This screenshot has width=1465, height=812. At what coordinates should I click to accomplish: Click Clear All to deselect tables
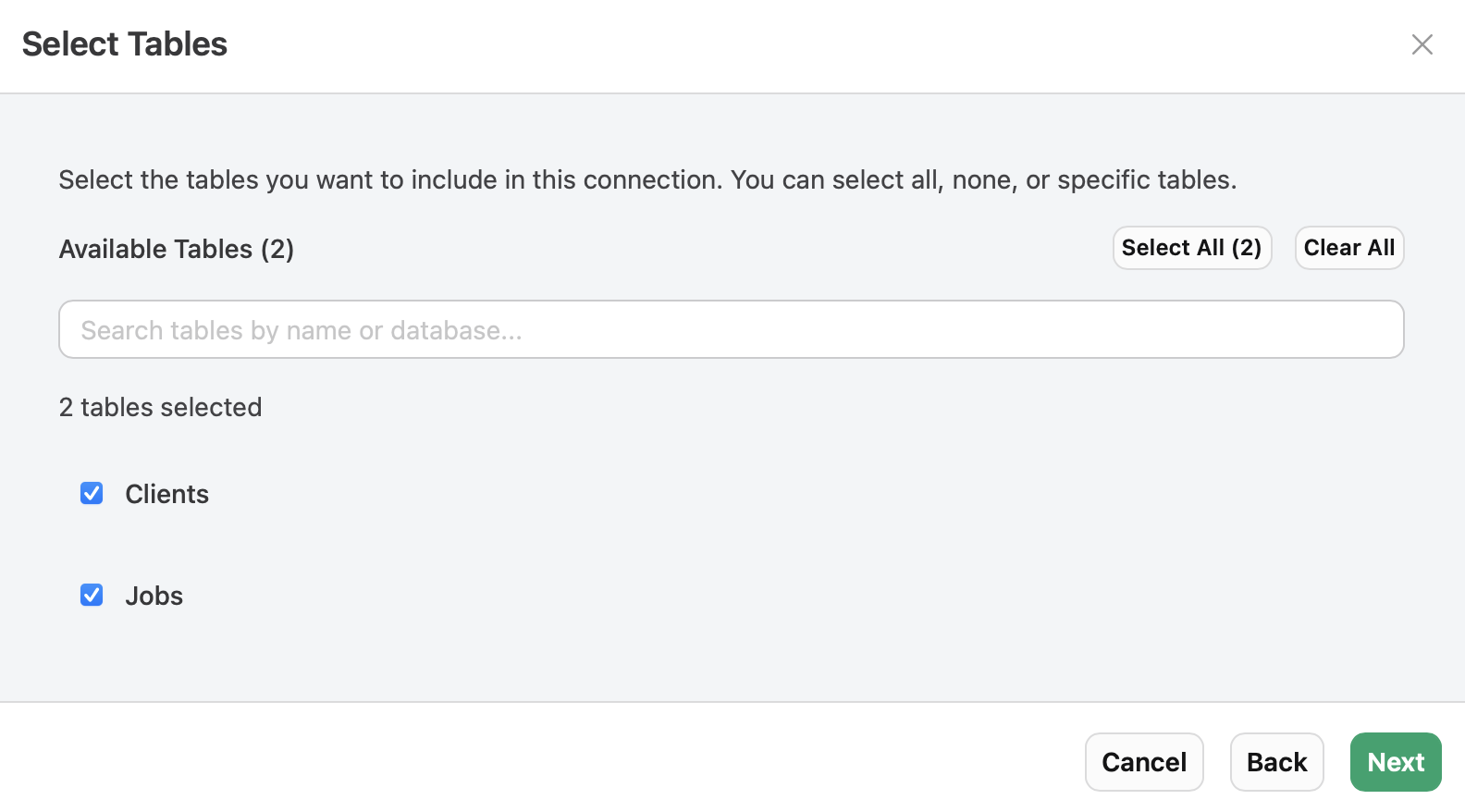click(x=1348, y=247)
